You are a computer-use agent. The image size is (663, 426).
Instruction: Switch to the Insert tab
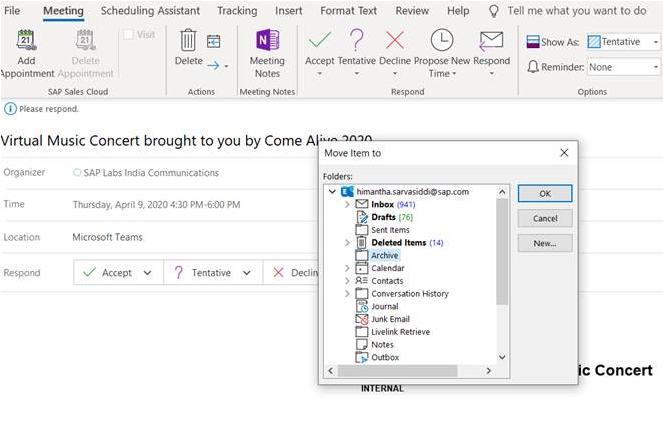288,11
